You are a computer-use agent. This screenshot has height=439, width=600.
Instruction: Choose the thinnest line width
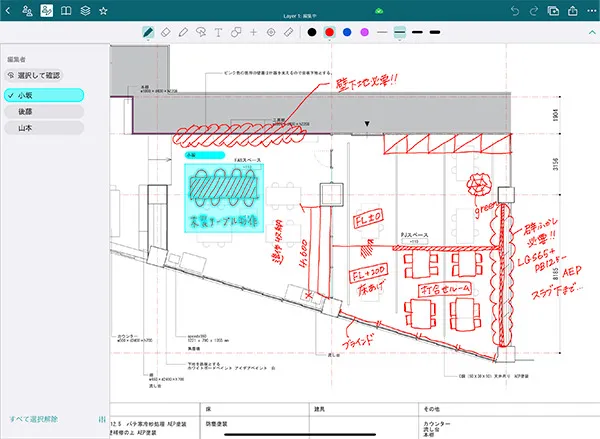coord(382,33)
